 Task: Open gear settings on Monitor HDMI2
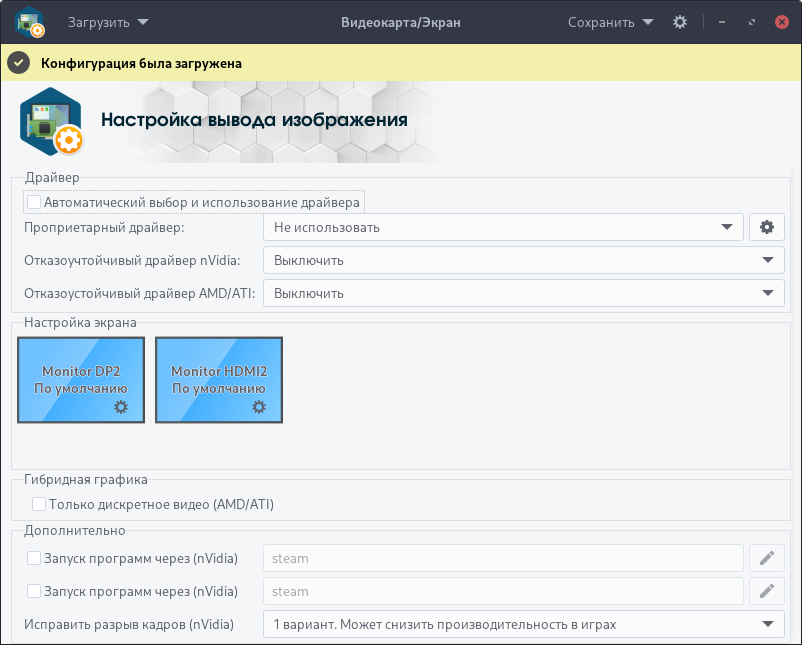[259, 407]
